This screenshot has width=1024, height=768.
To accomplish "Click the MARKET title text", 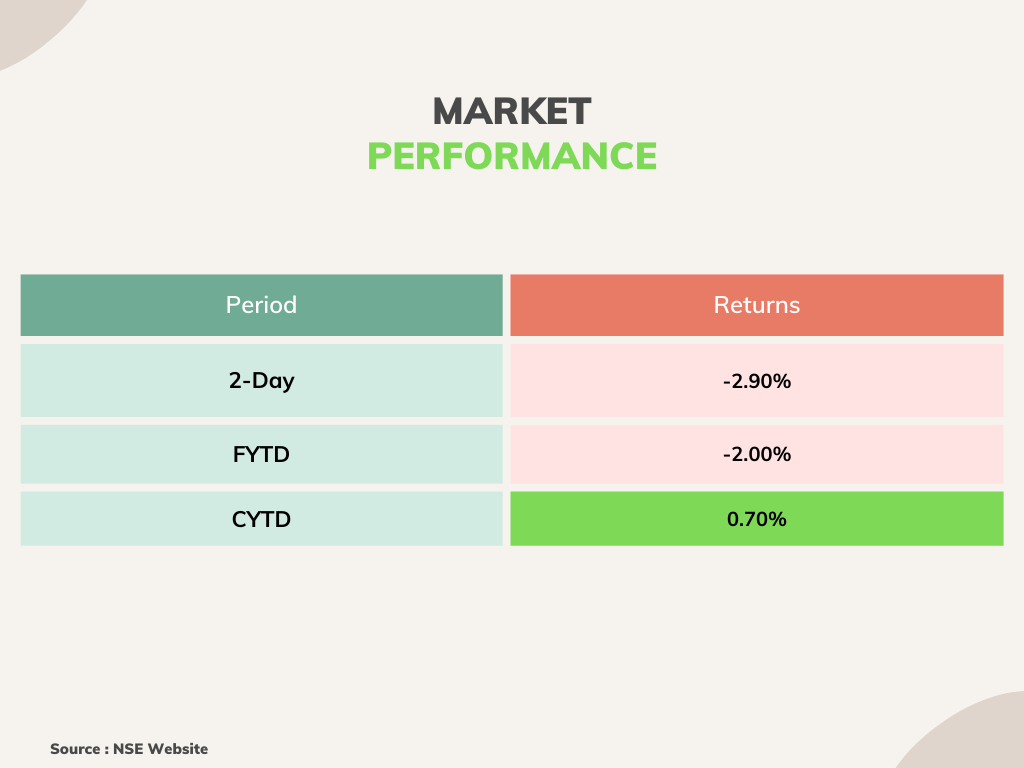I will [x=512, y=111].
